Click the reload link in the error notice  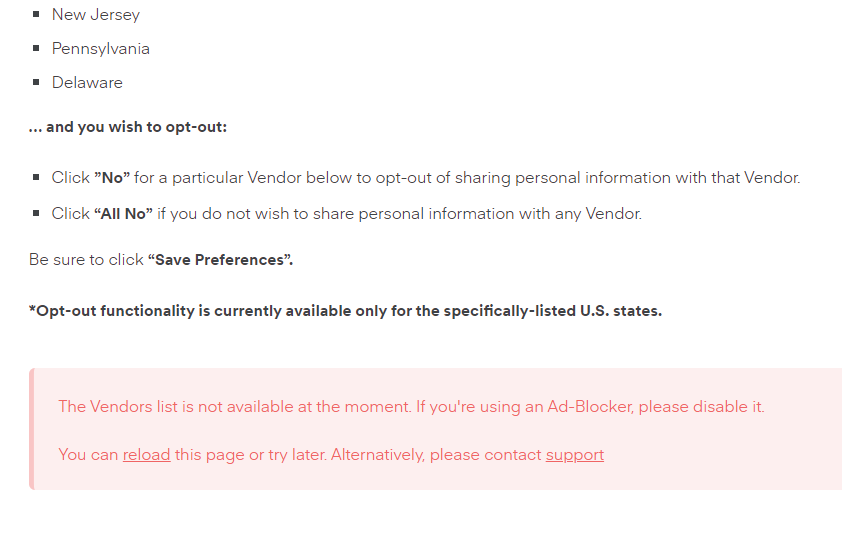tap(147, 455)
